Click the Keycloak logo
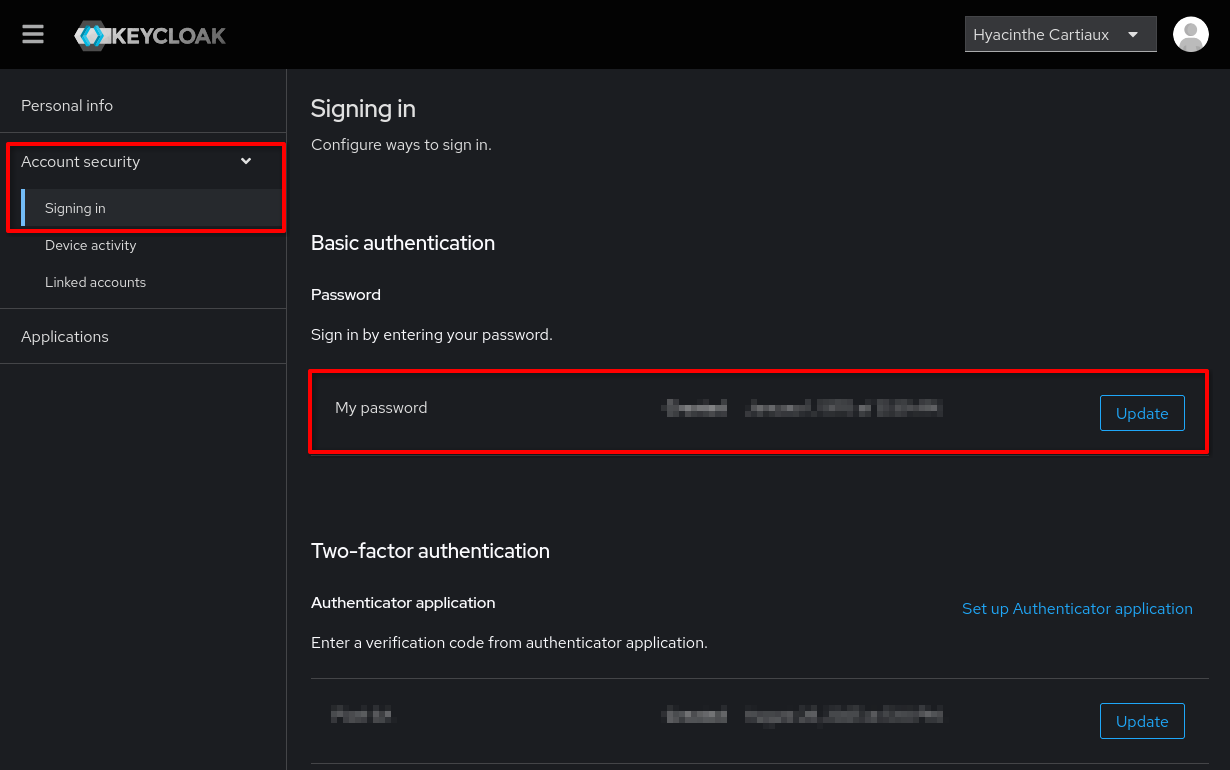 (150, 34)
